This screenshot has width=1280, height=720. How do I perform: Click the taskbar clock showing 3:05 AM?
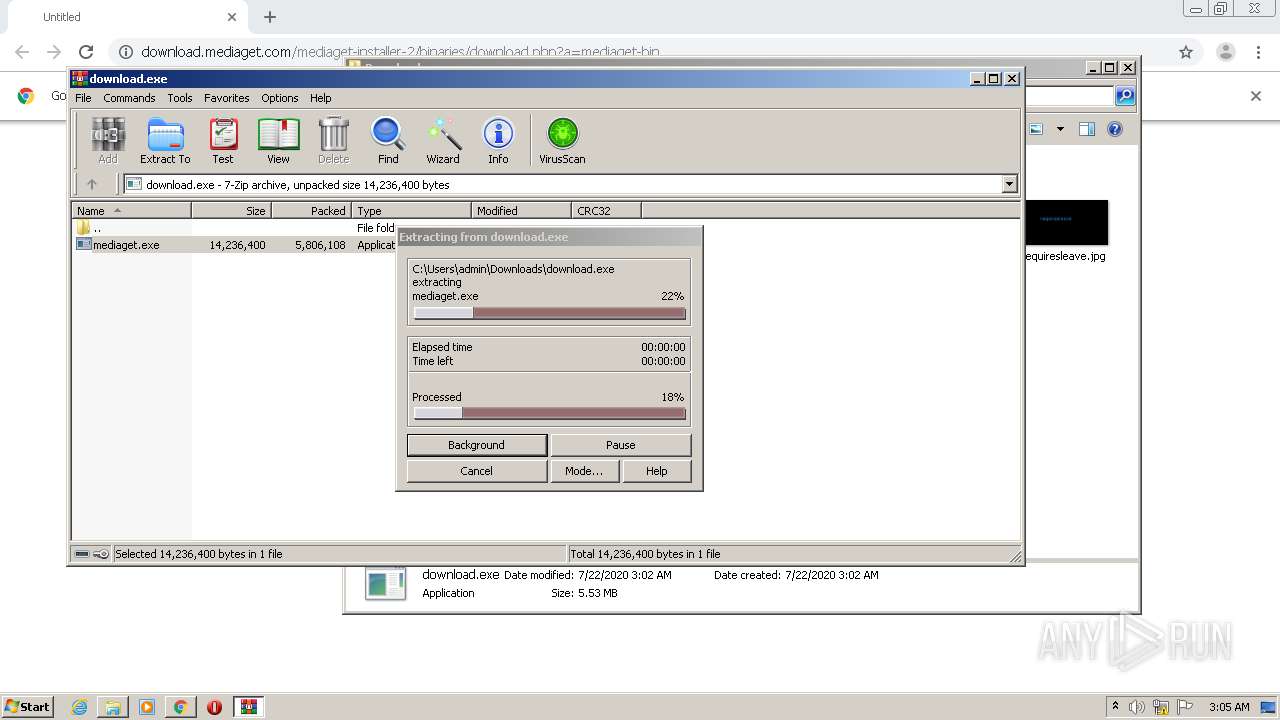point(1229,707)
